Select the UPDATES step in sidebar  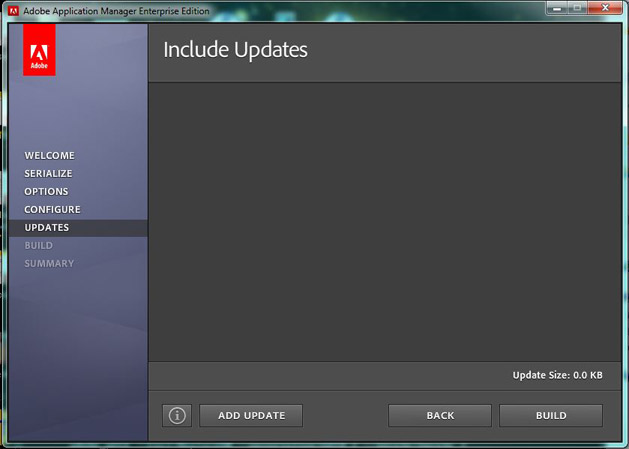78,228
